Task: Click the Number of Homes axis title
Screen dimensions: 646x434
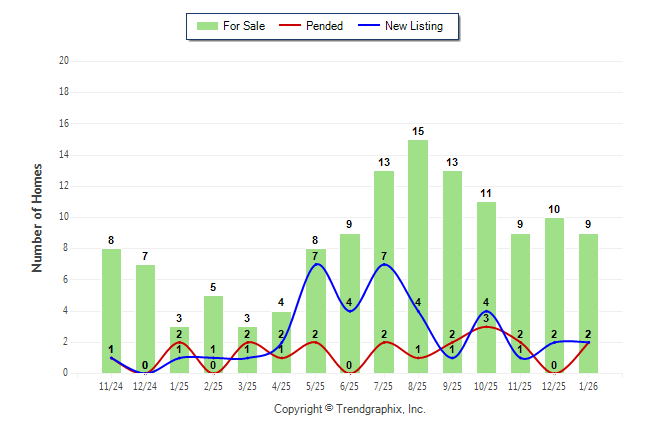Action: (x=37, y=217)
